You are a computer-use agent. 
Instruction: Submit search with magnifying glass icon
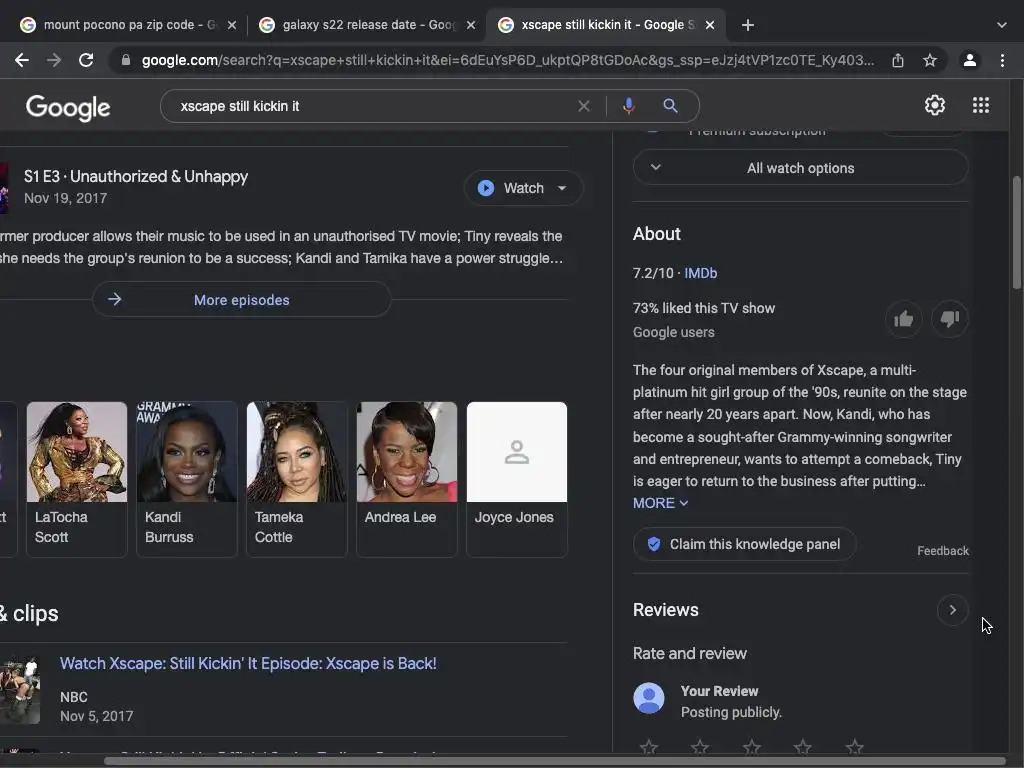click(670, 106)
